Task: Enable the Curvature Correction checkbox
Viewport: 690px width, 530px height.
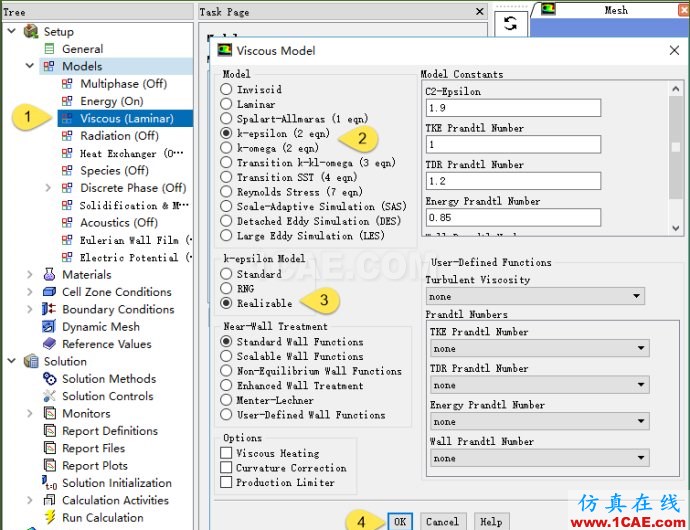Action: pyautogui.click(x=227, y=468)
